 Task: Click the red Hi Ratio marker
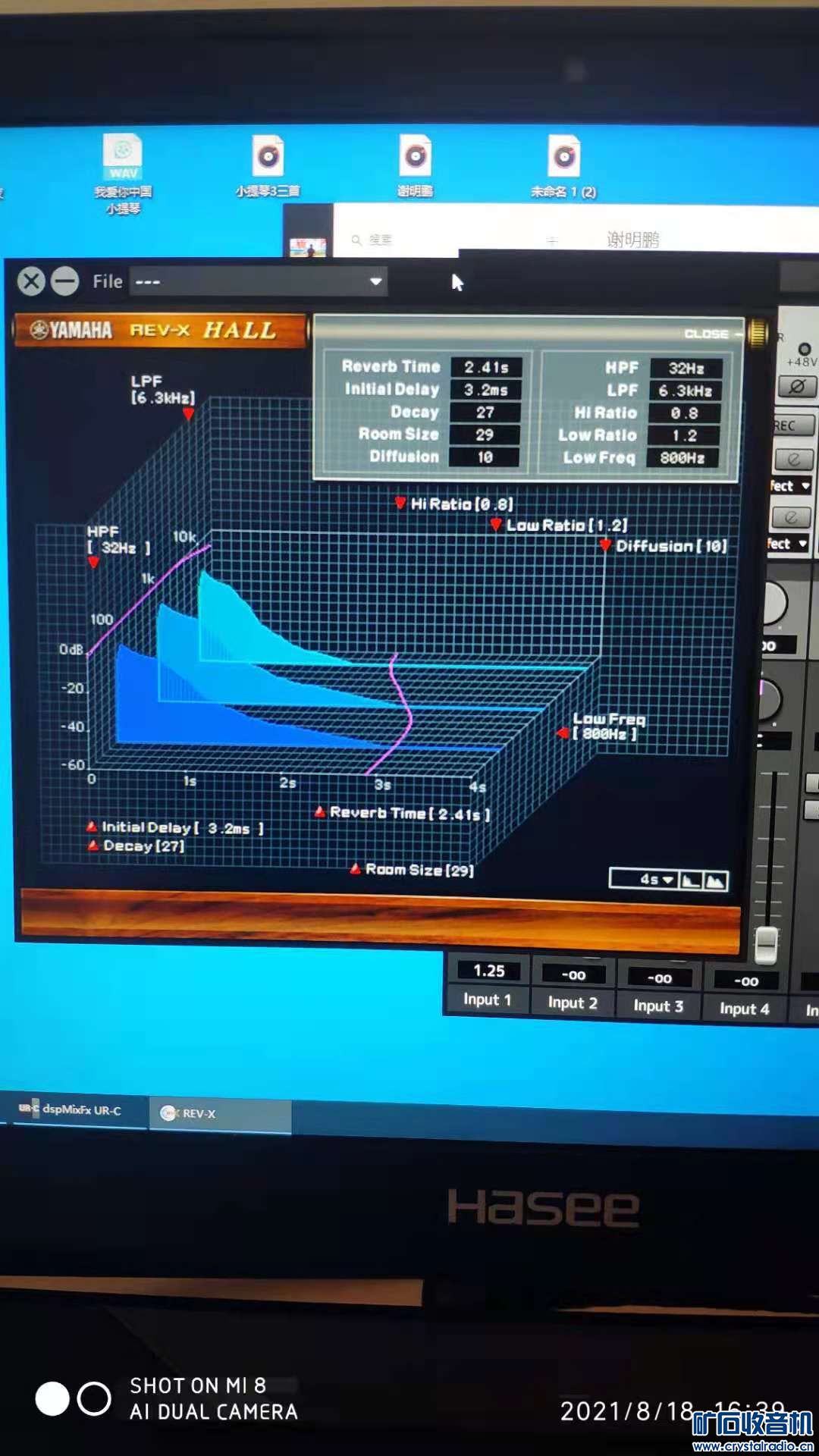click(400, 502)
